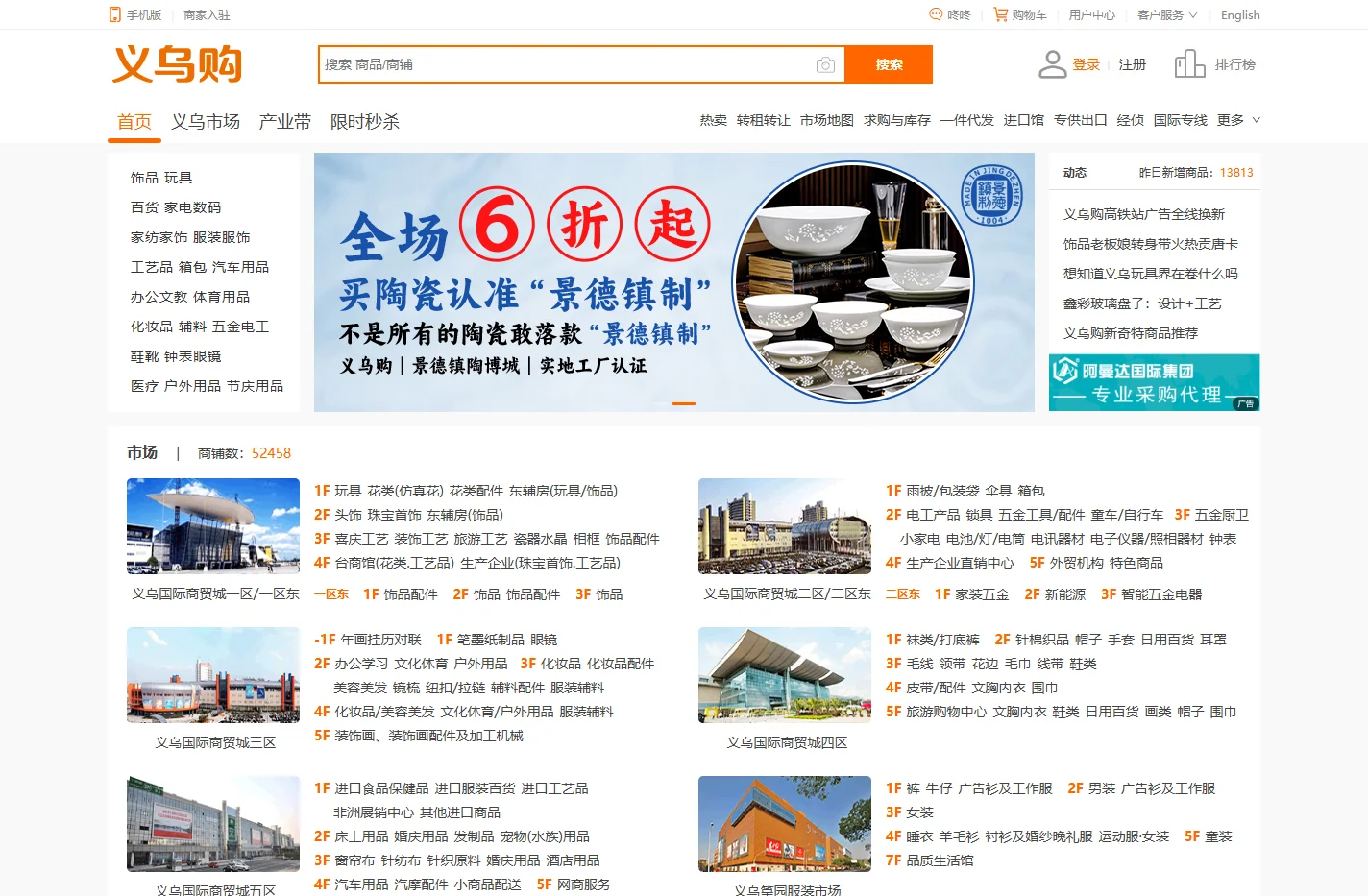Read news 鑫彩玻璃盘子：设计+工艺
This screenshot has height=896, width=1368.
point(1142,303)
